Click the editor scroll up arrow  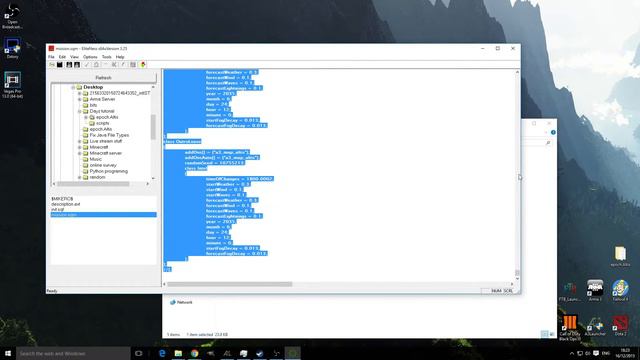pos(517,72)
